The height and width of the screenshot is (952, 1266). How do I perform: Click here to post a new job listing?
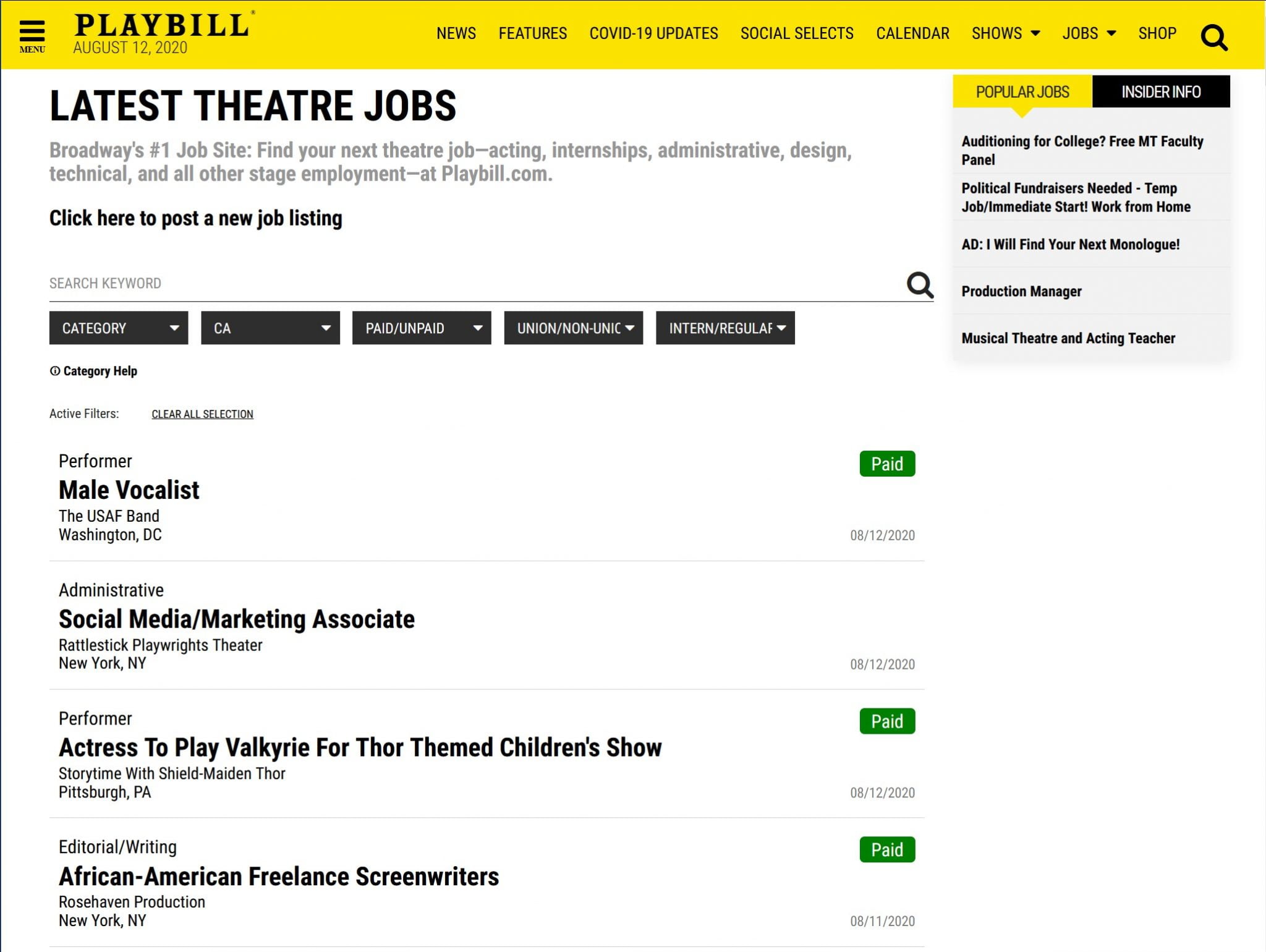(195, 218)
